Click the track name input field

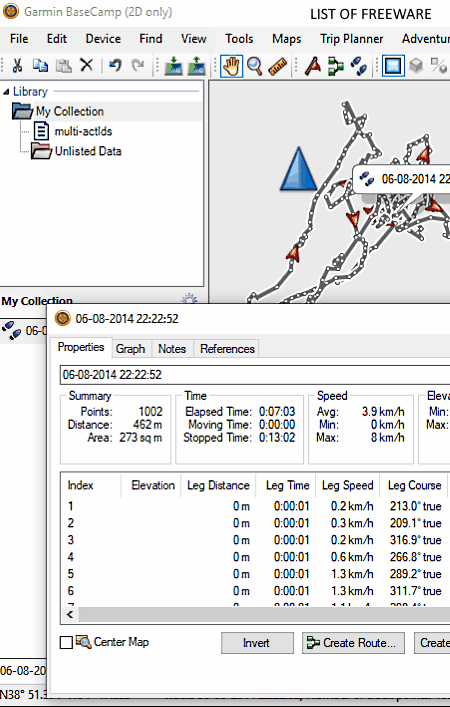[x=255, y=375]
